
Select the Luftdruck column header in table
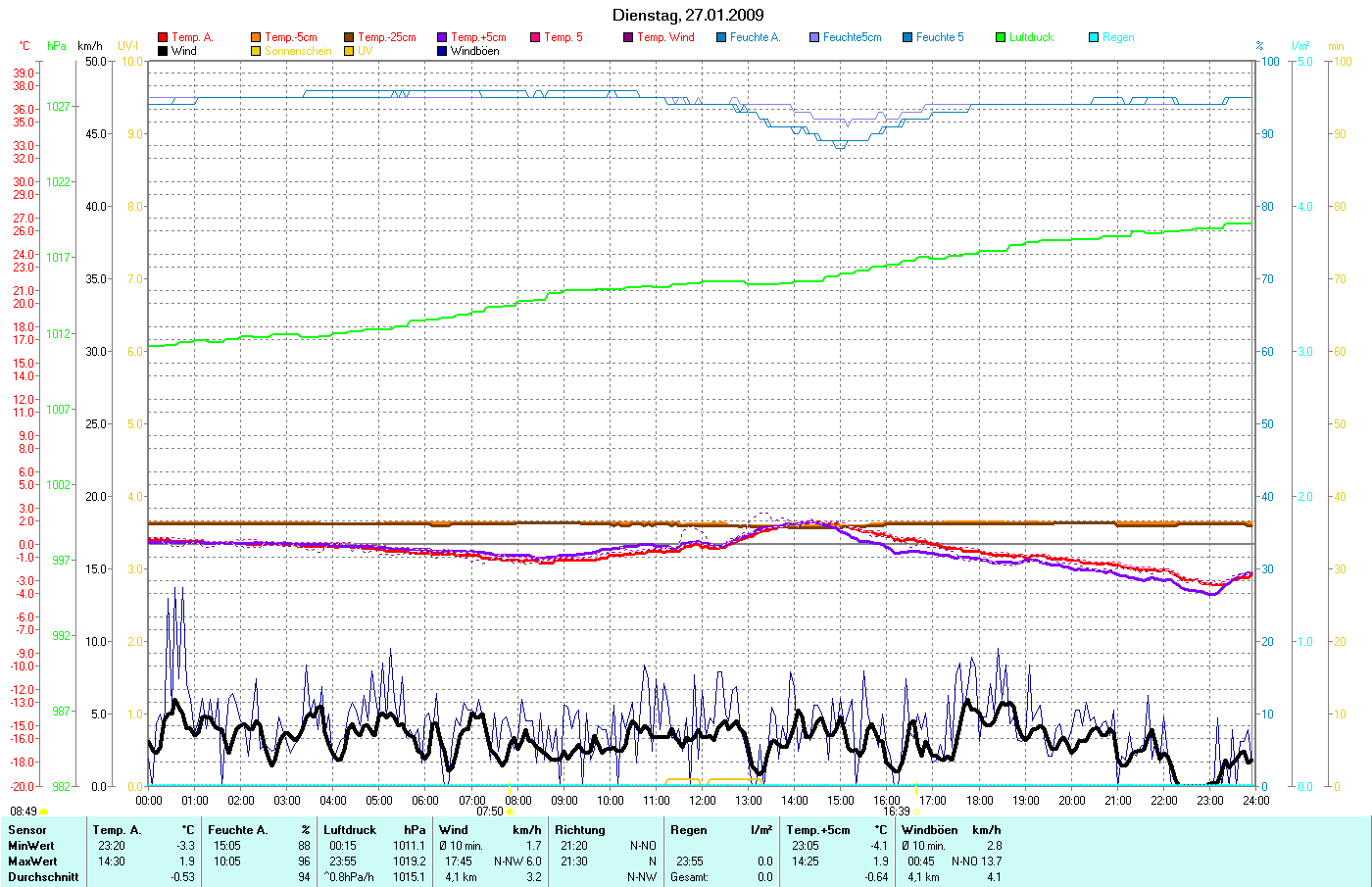(350, 830)
